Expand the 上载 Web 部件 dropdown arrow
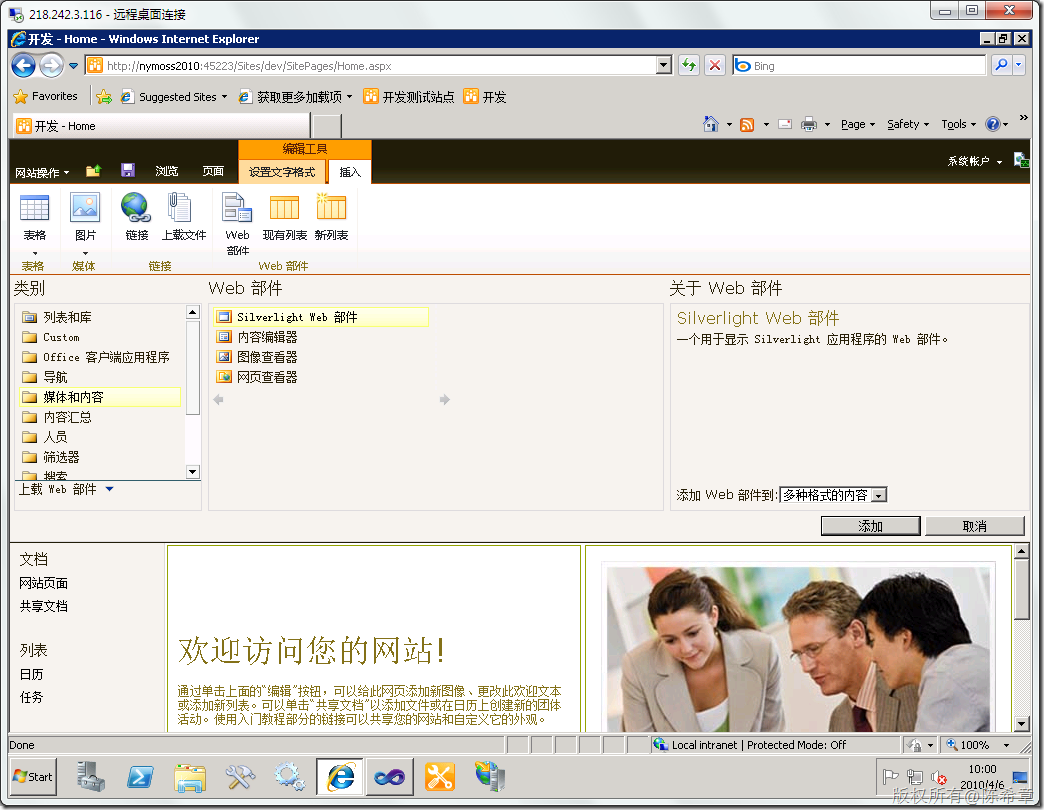 pos(110,489)
